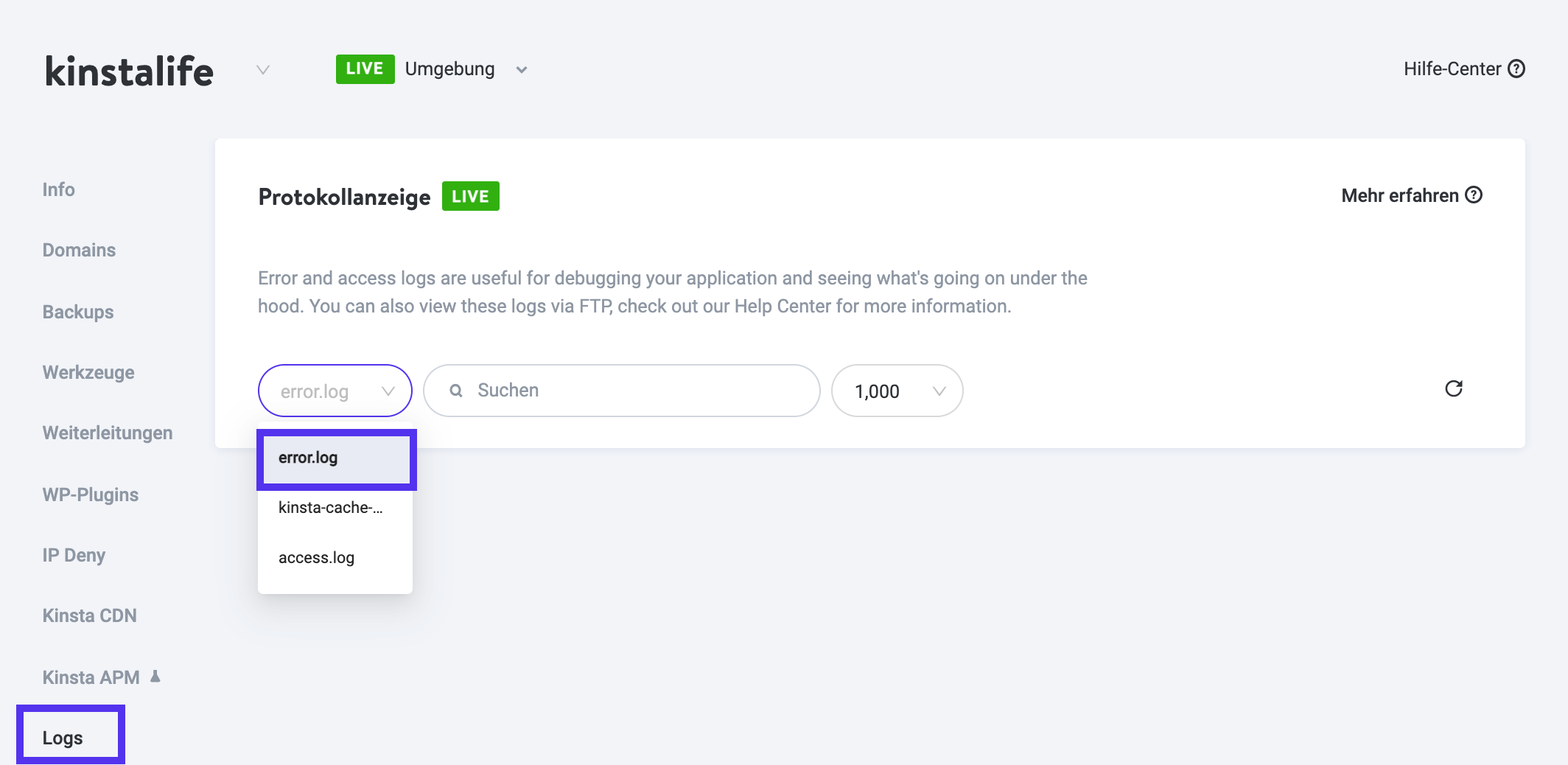The image size is (1568, 765).
Task: Click the warning bell icon next to Kinsta APM
Action: 157,675
